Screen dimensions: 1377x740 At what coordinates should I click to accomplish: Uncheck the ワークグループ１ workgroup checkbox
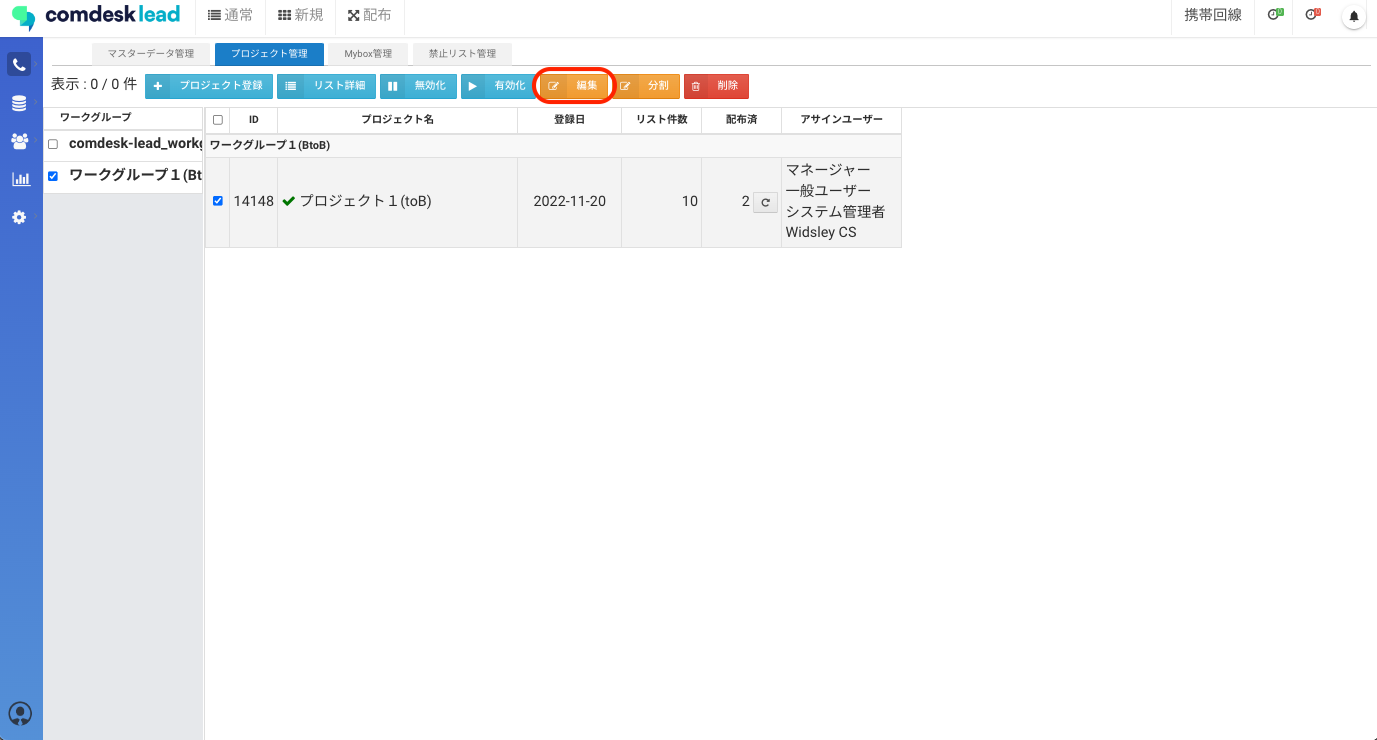(53, 176)
